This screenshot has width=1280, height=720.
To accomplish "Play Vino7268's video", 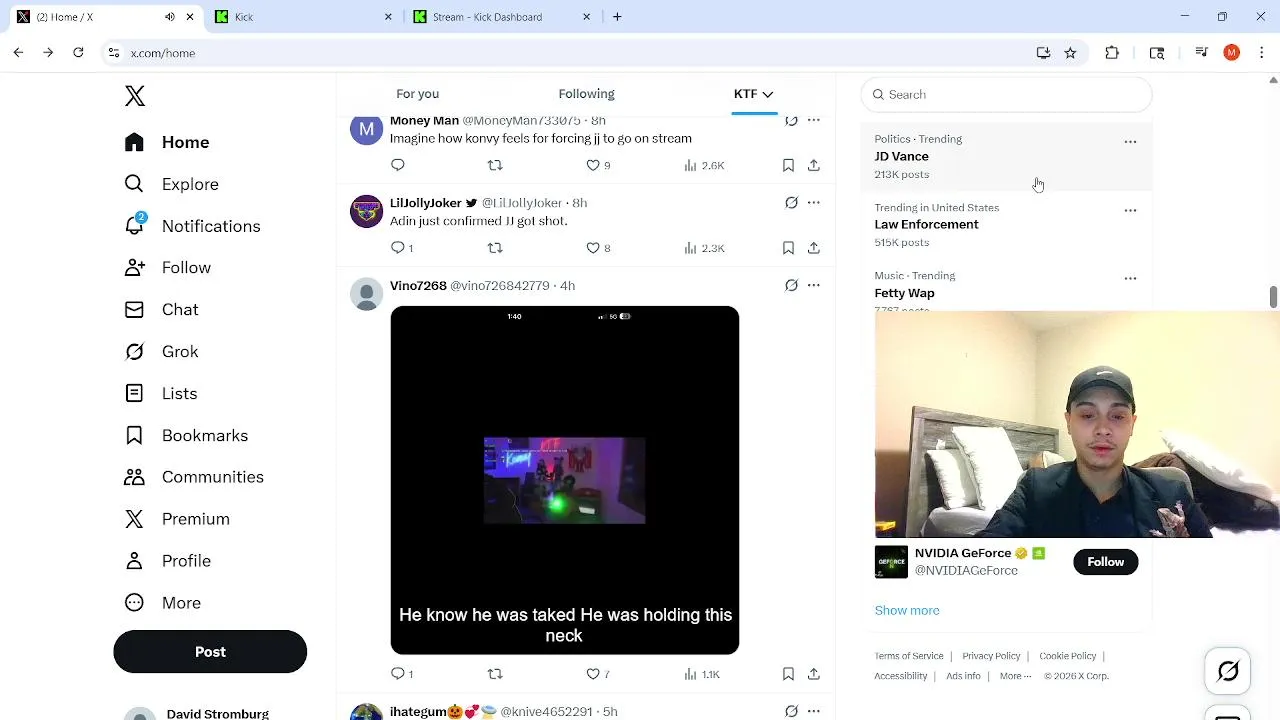I will 565,480.
